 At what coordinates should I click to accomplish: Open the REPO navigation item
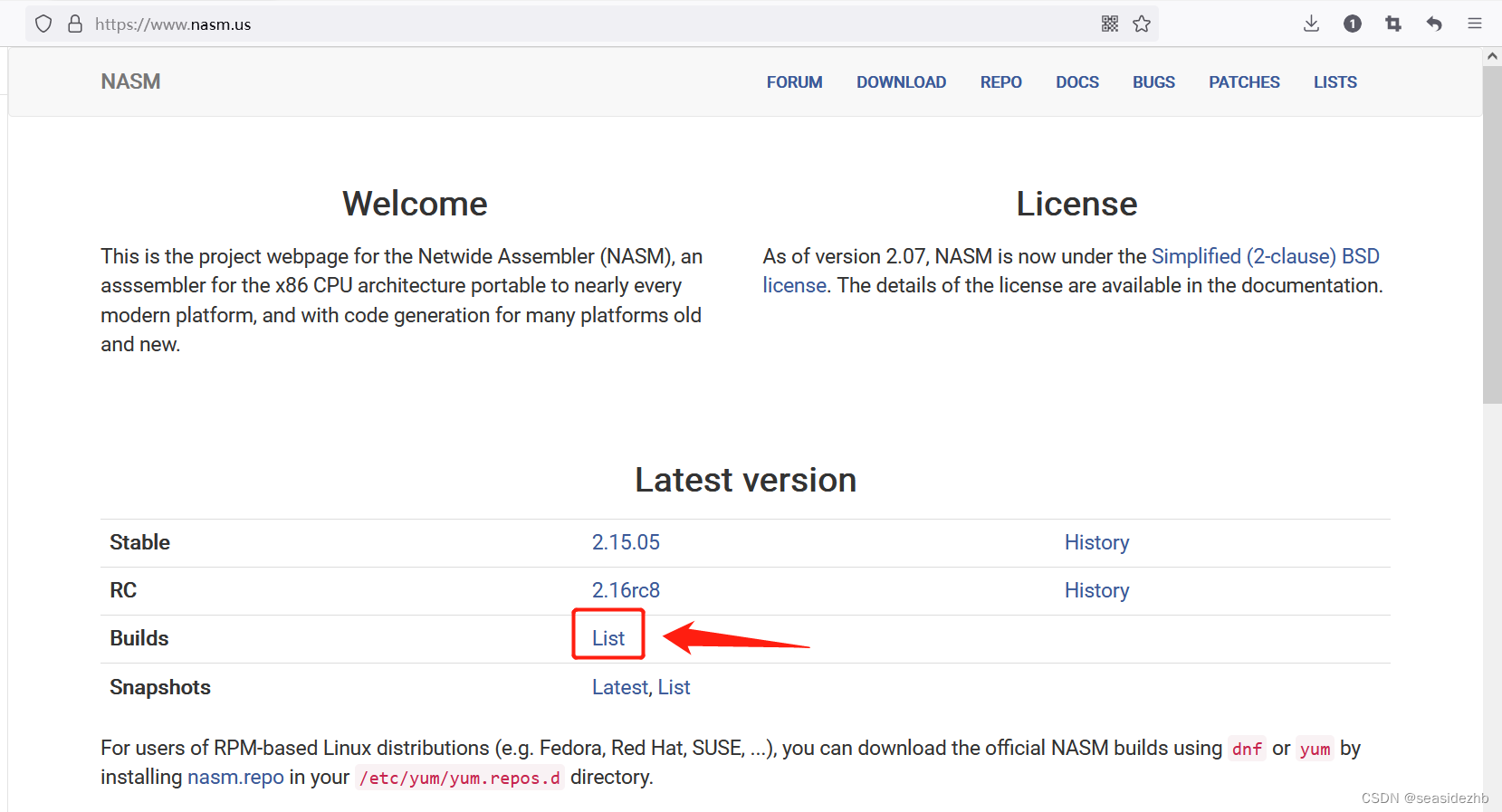click(x=1000, y=82)
